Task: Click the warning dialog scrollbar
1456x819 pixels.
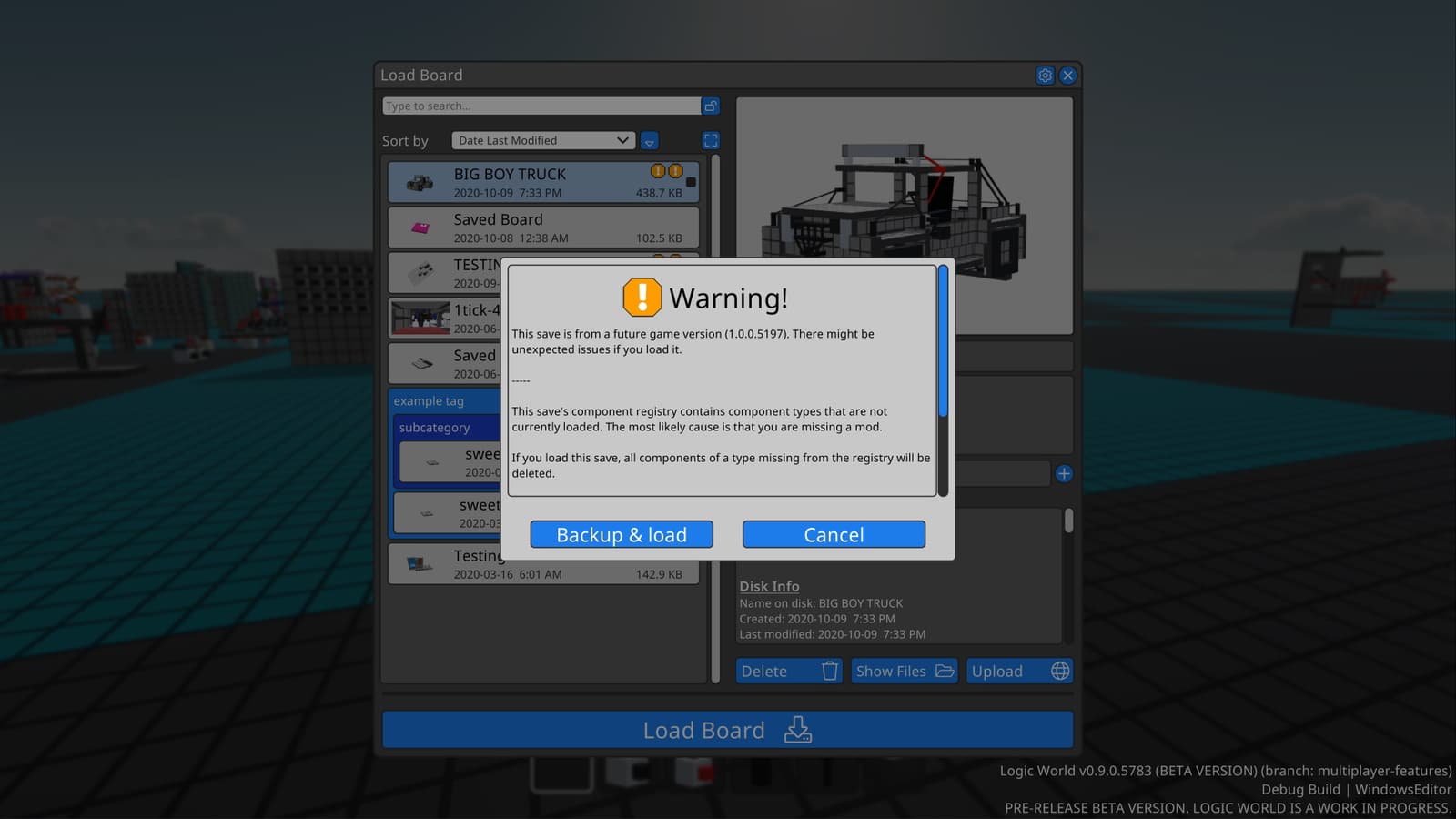Action: [944, 341]
